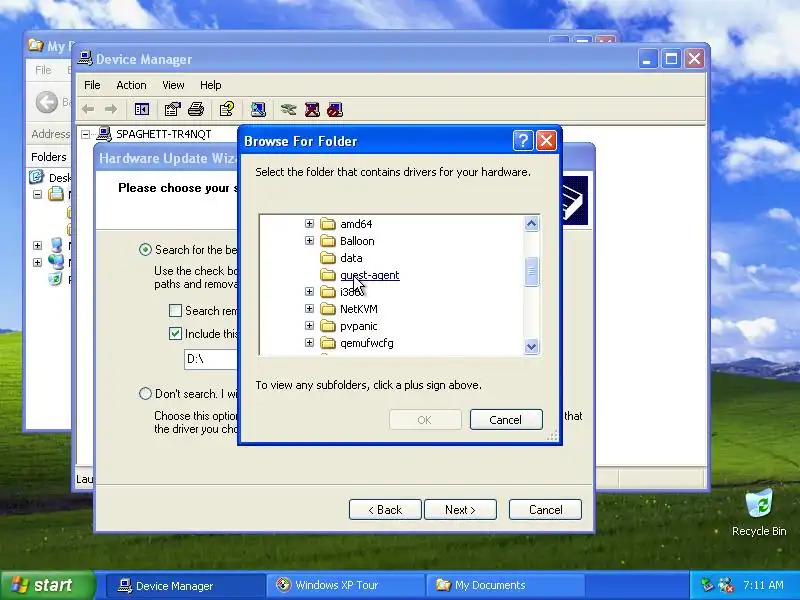Click Next in Hardware Update Wizard
800x600 pixels.
pyautogui.click(x=460, y=510)
